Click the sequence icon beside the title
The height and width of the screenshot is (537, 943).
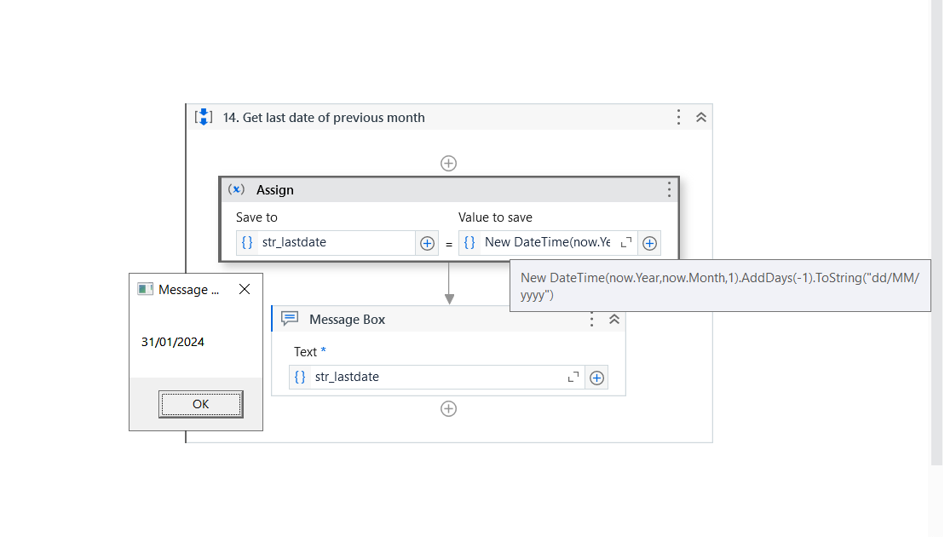pos(203,117)
